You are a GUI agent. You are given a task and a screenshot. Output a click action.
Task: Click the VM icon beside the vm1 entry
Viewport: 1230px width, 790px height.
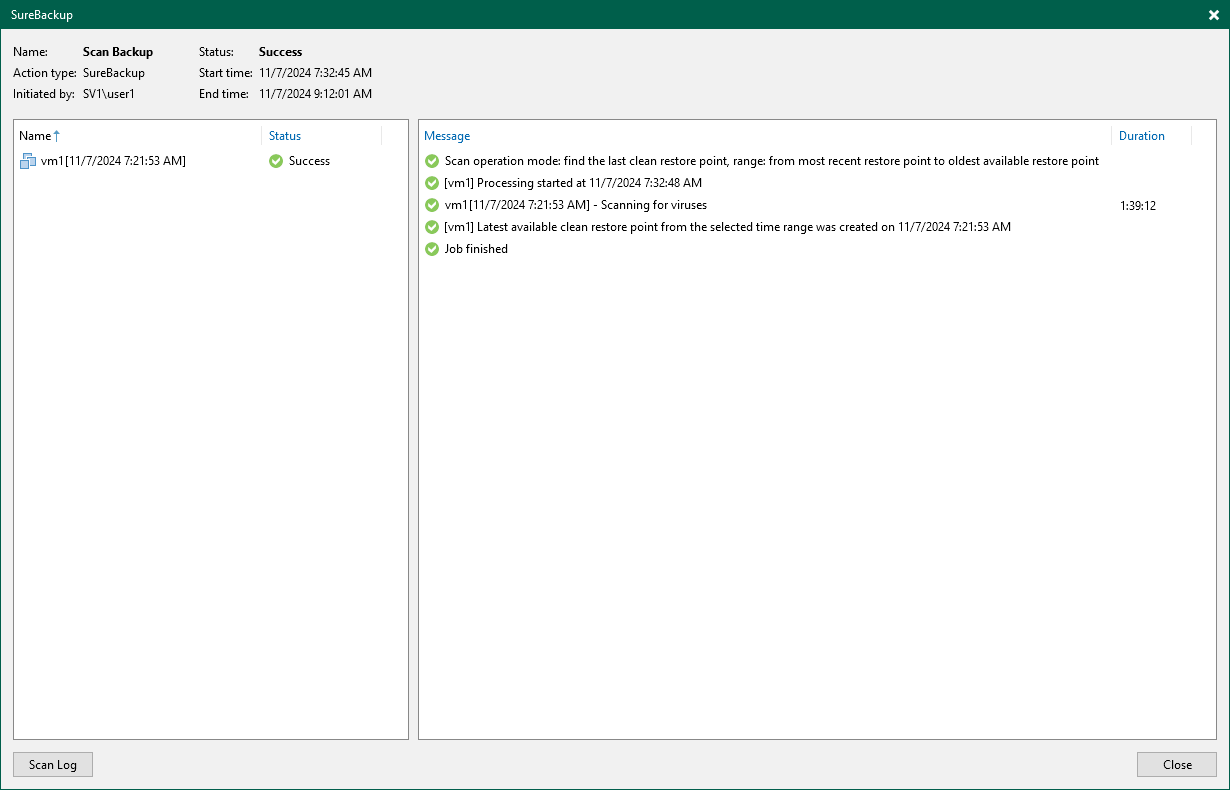coord(28,160)
